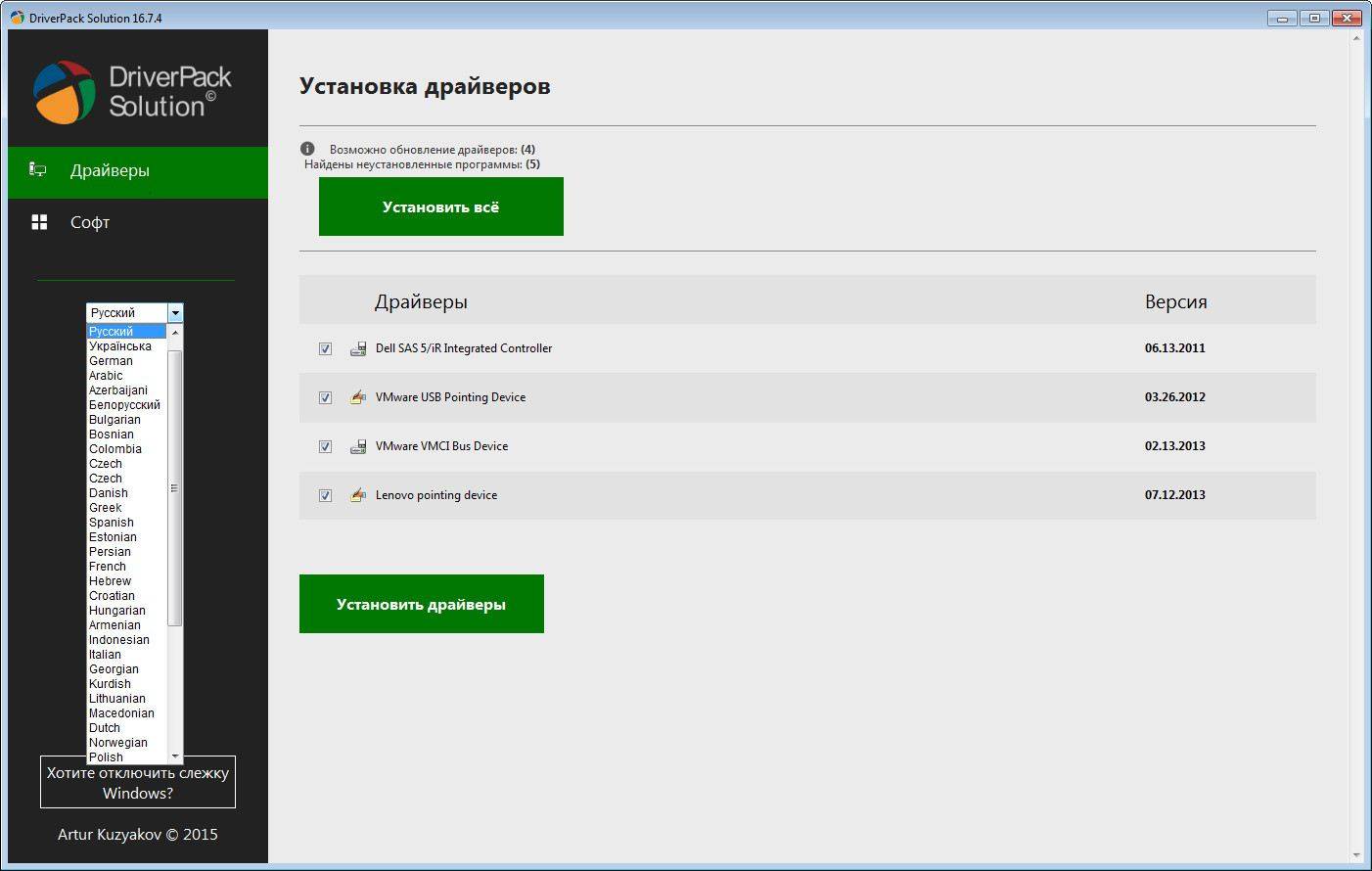Screen dimensions: 1372x871
Task: Click the info icon near driver update notice
Action: [307, 149]
